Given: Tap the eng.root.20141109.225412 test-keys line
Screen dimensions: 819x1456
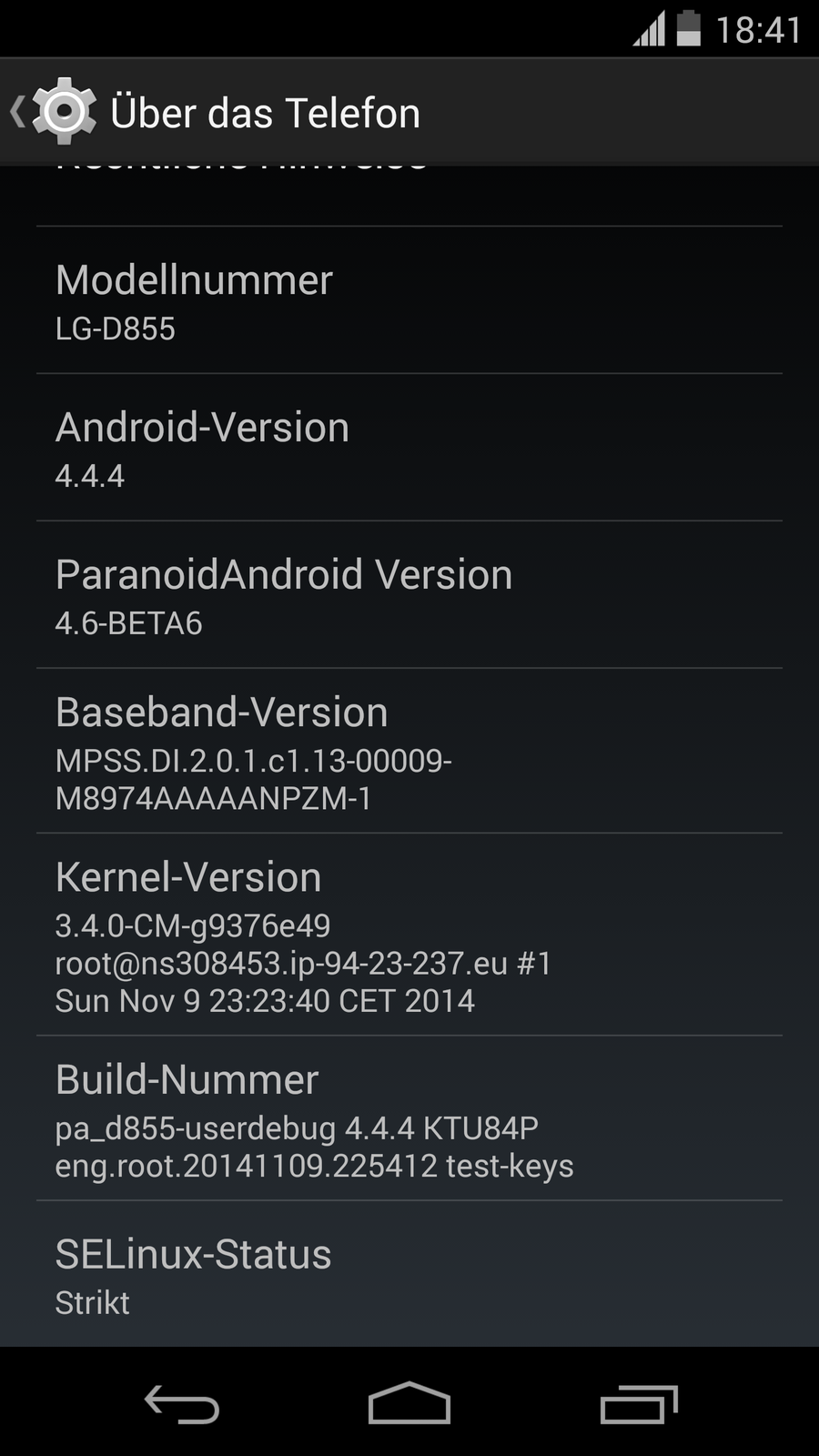Looking at the screenshot, I should click(x=314, y=1166).
